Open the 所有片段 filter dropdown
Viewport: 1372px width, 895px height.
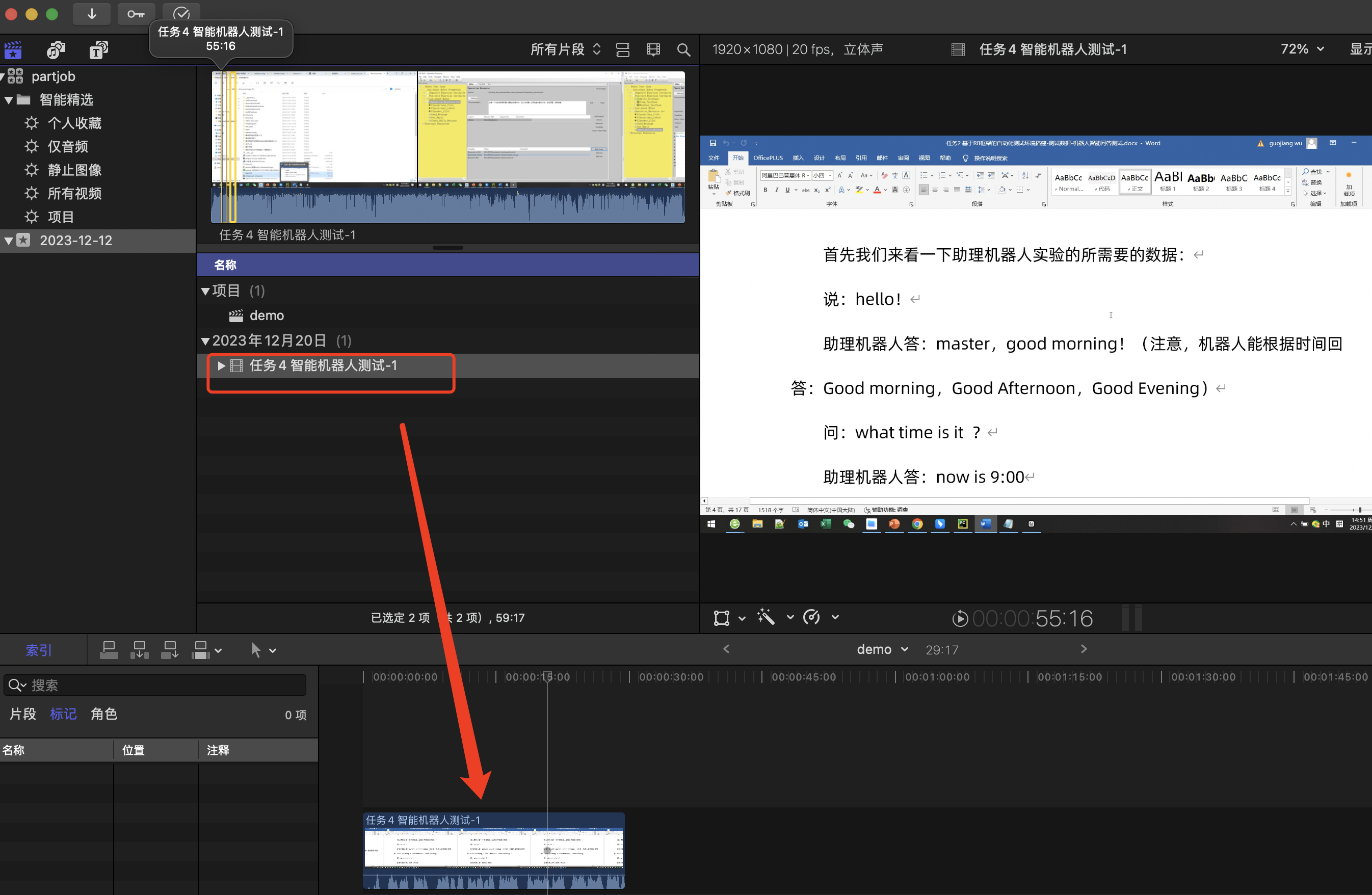pos(566,49)
